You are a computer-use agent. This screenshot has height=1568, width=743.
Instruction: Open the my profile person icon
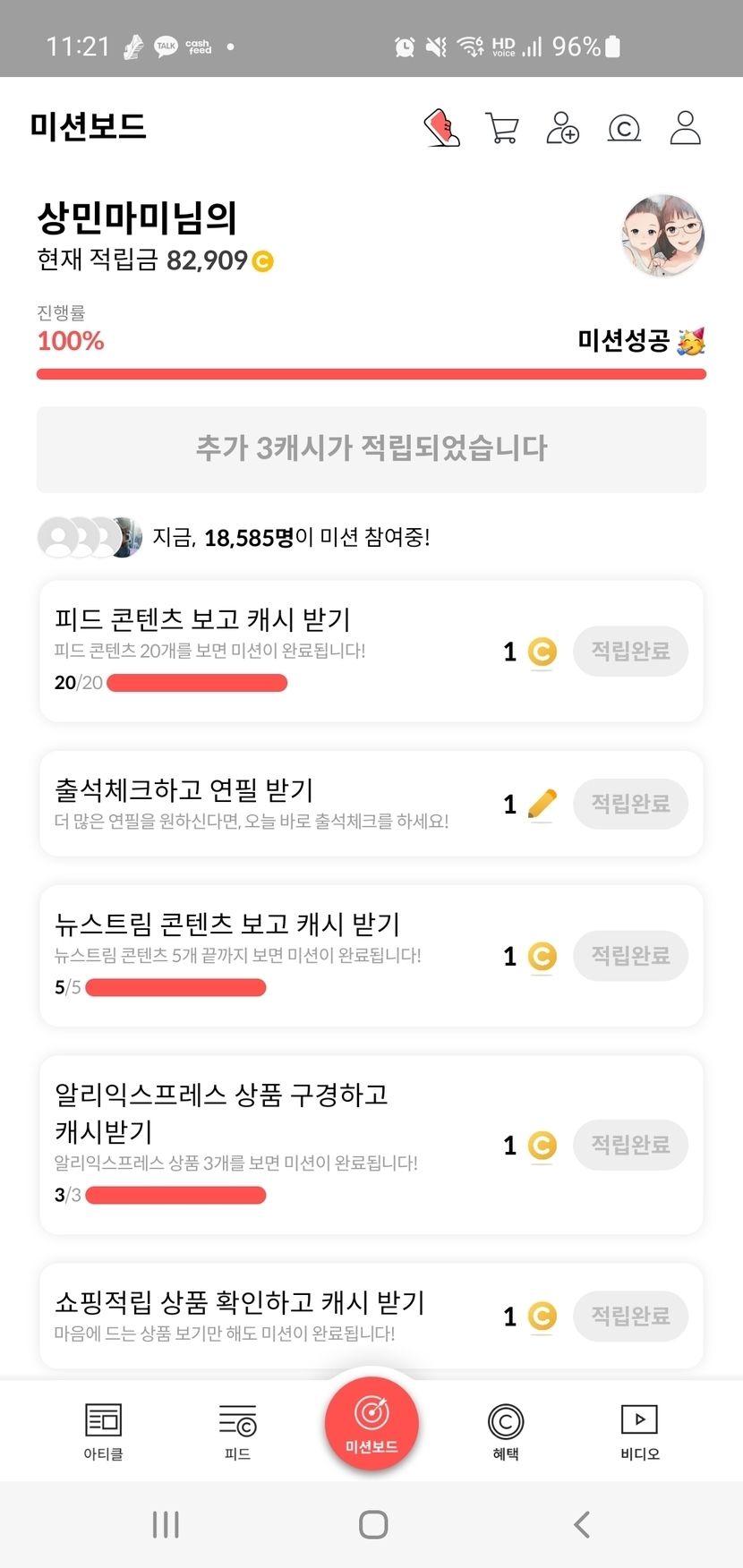point(686,128)
